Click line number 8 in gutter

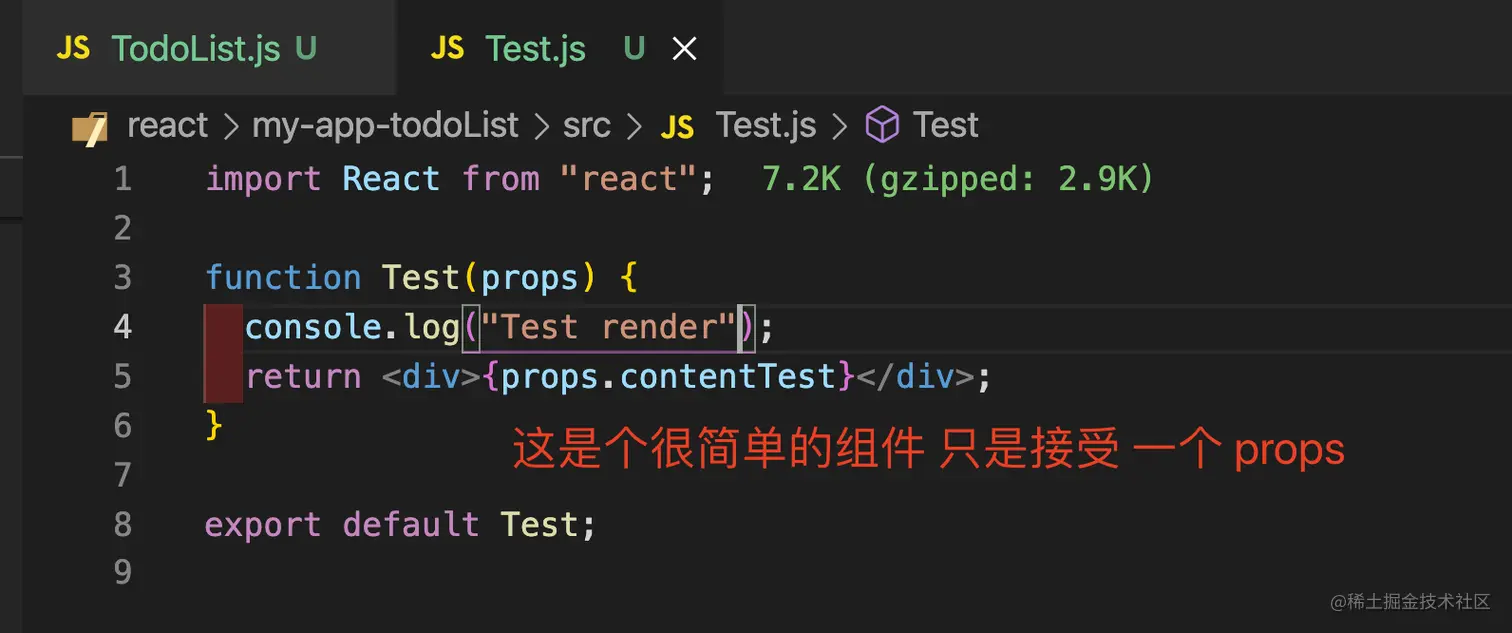coord(122,525)
